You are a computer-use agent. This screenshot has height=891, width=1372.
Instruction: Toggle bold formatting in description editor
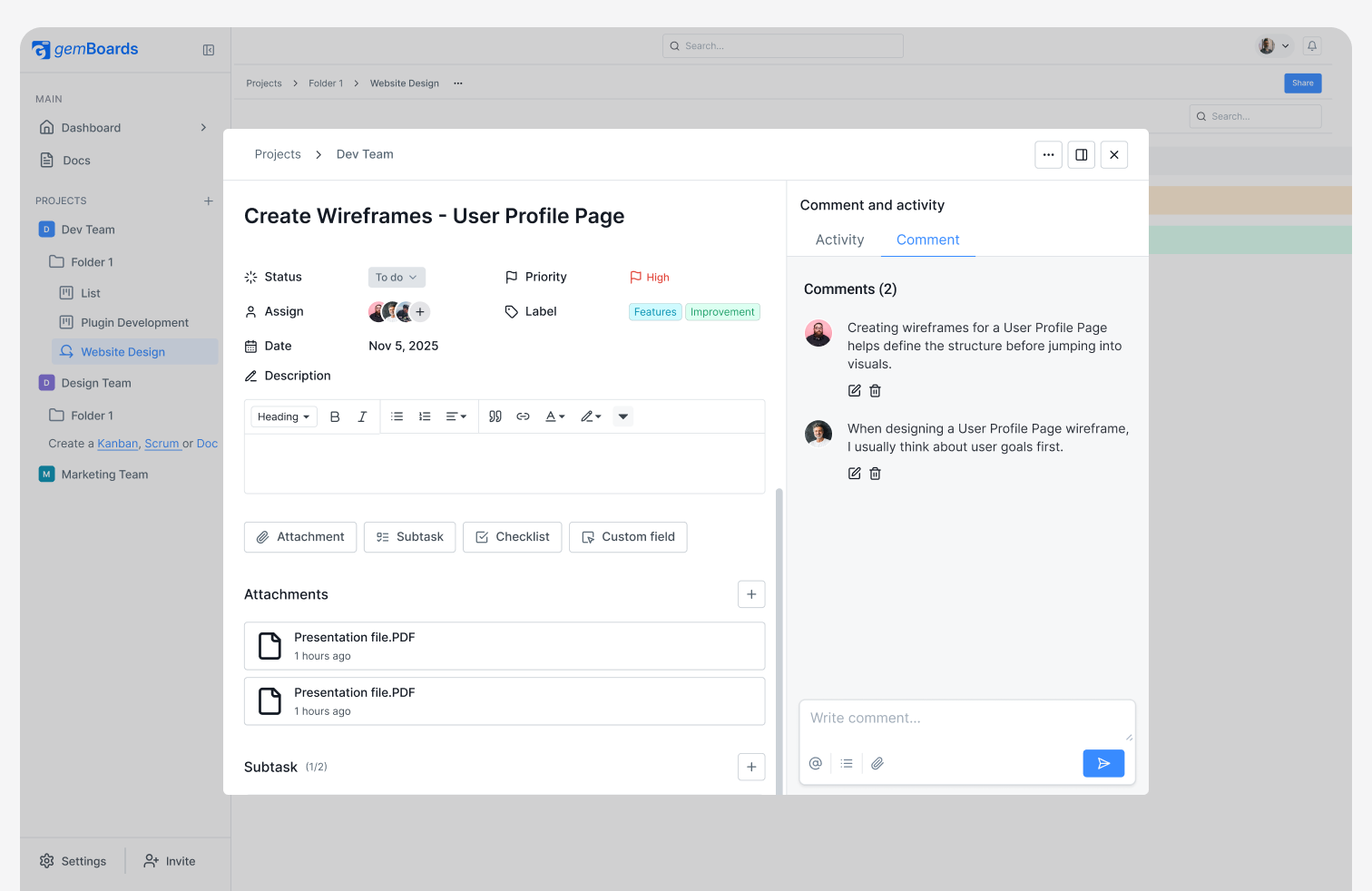(335, 416)
